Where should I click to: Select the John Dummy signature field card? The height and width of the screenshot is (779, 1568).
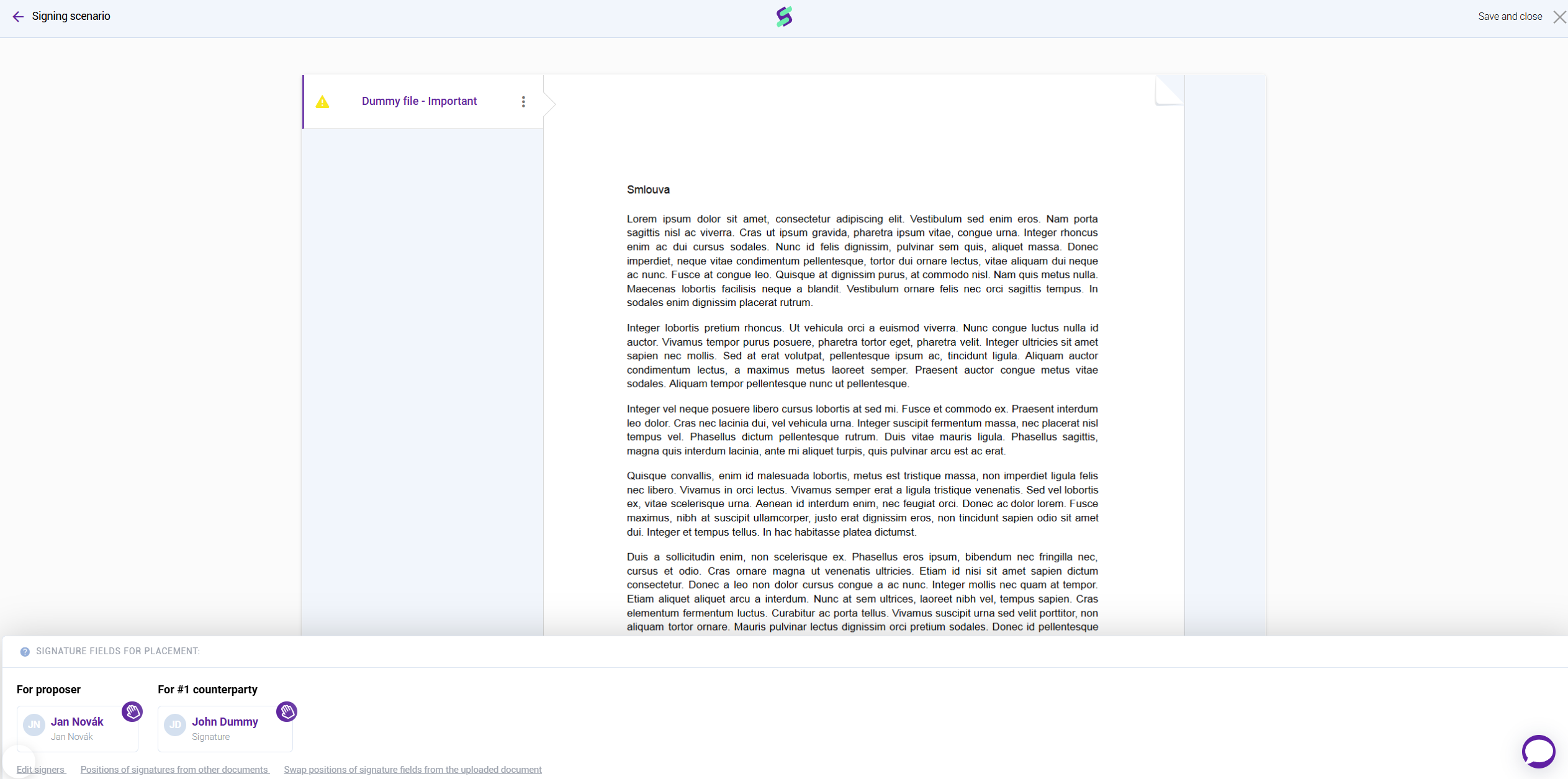[225, 729]
